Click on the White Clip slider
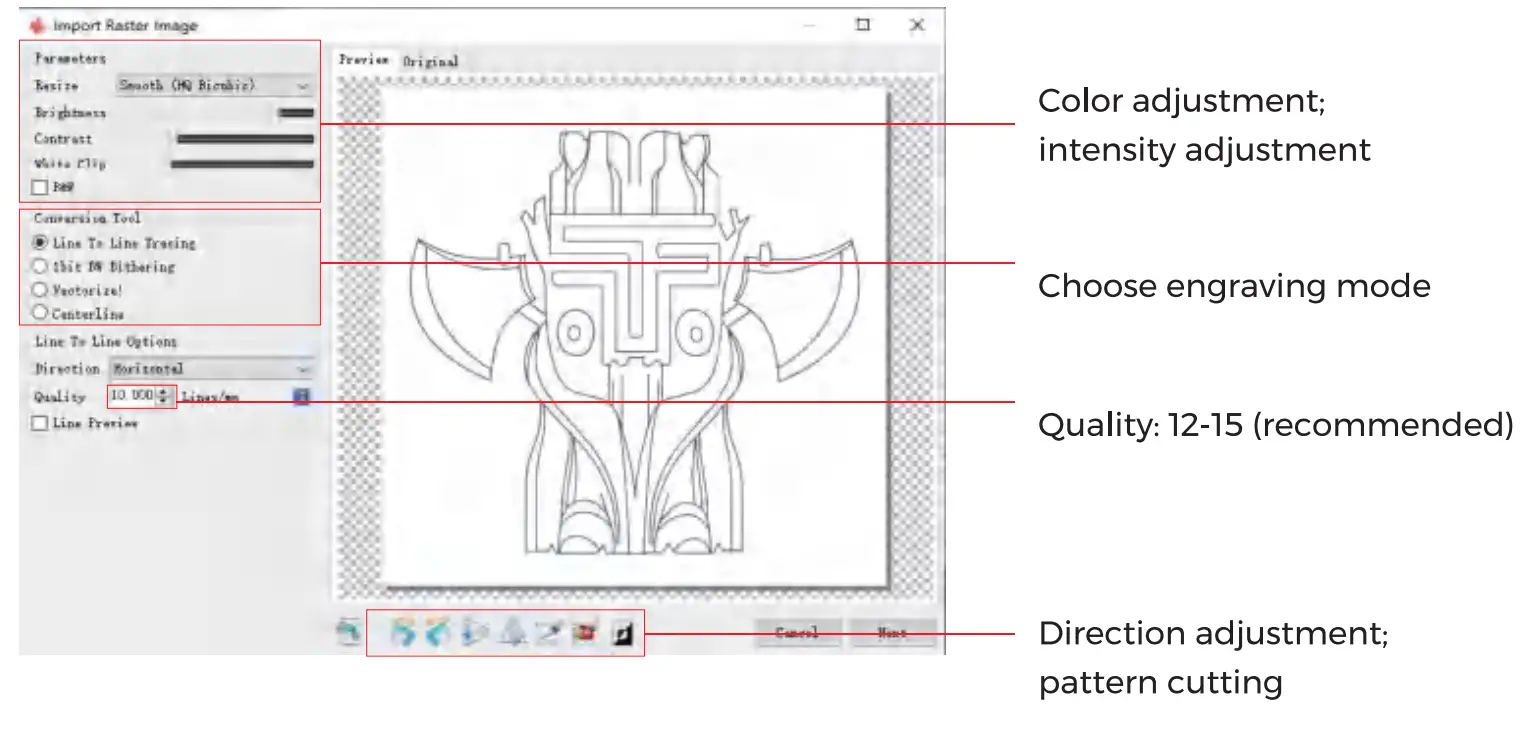Image resolution: width=1529 pixels, height=737 pixels. click(242, 164)
